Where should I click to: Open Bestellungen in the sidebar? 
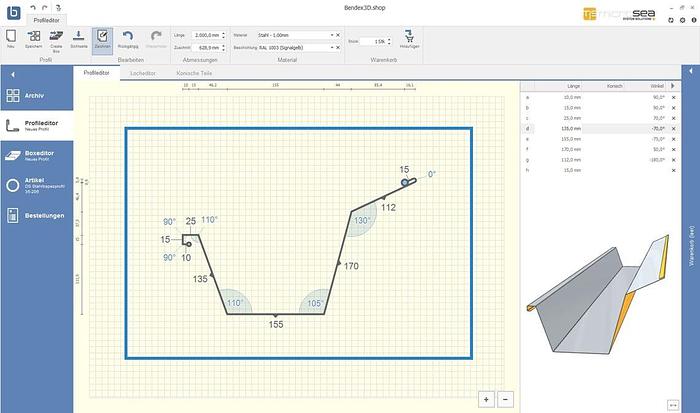click(37, 216)
